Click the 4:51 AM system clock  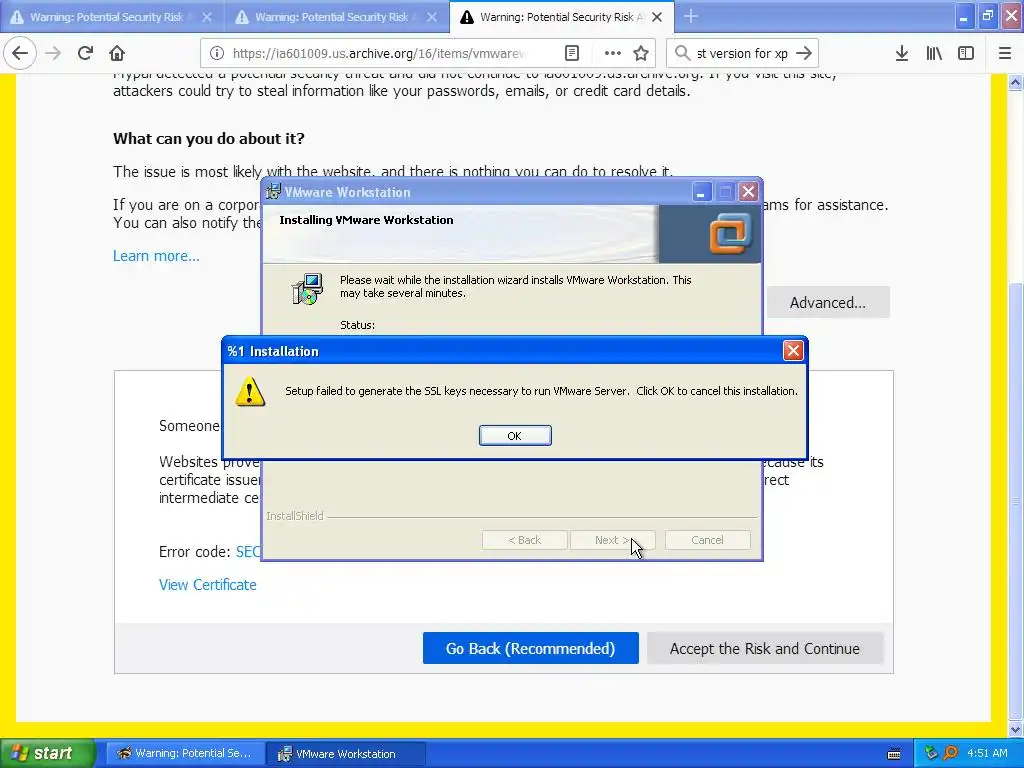[987, 753]
